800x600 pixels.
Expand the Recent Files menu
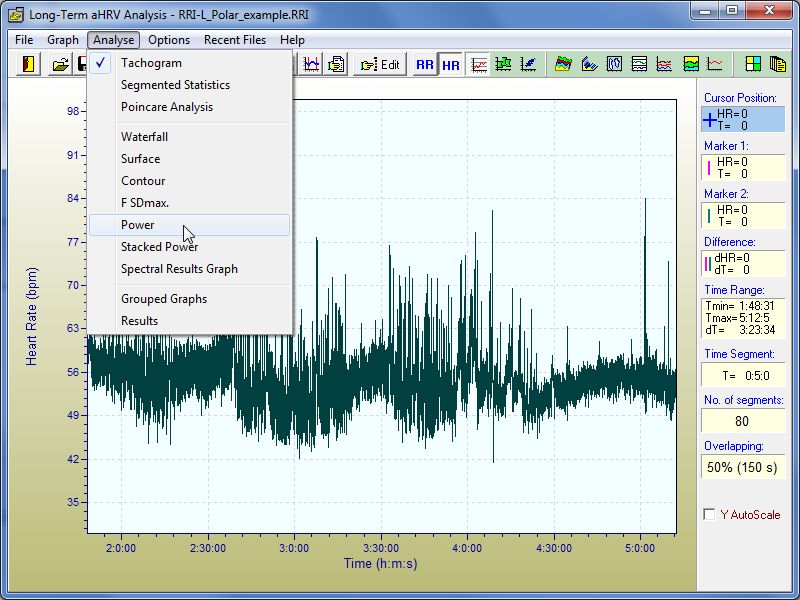(x=234, y=40)
